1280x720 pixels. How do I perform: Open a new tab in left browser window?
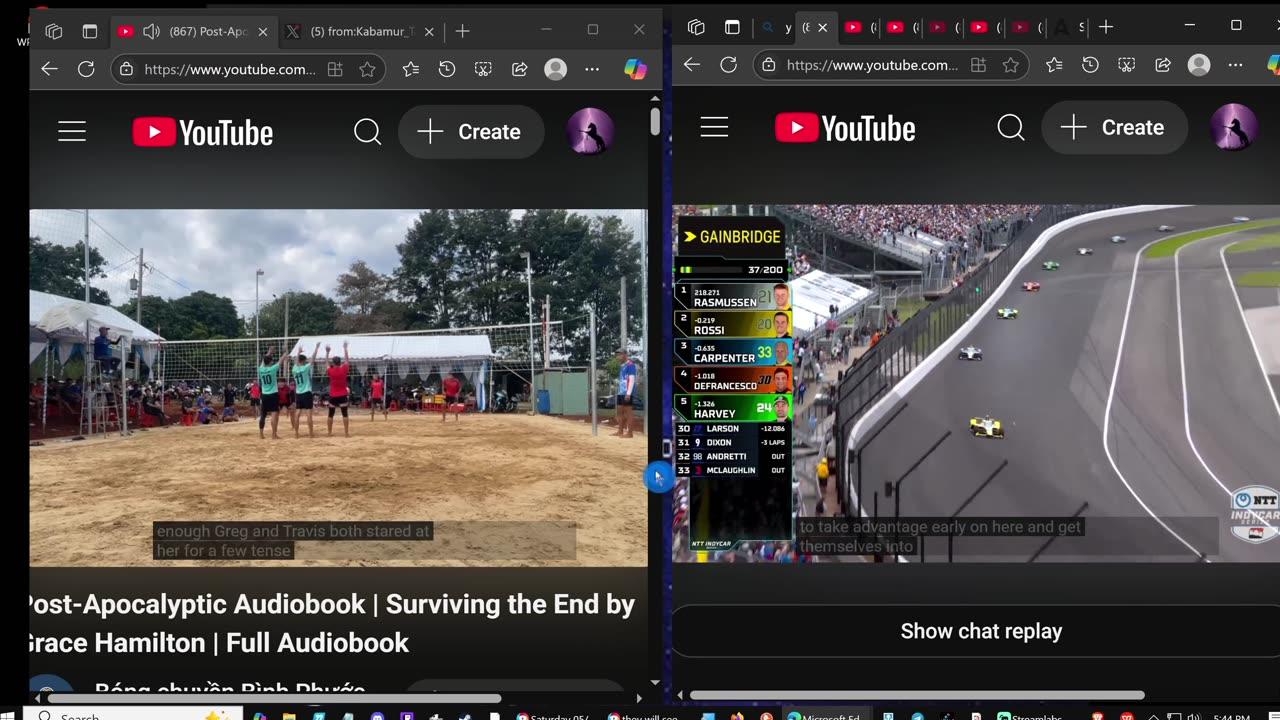462,31
